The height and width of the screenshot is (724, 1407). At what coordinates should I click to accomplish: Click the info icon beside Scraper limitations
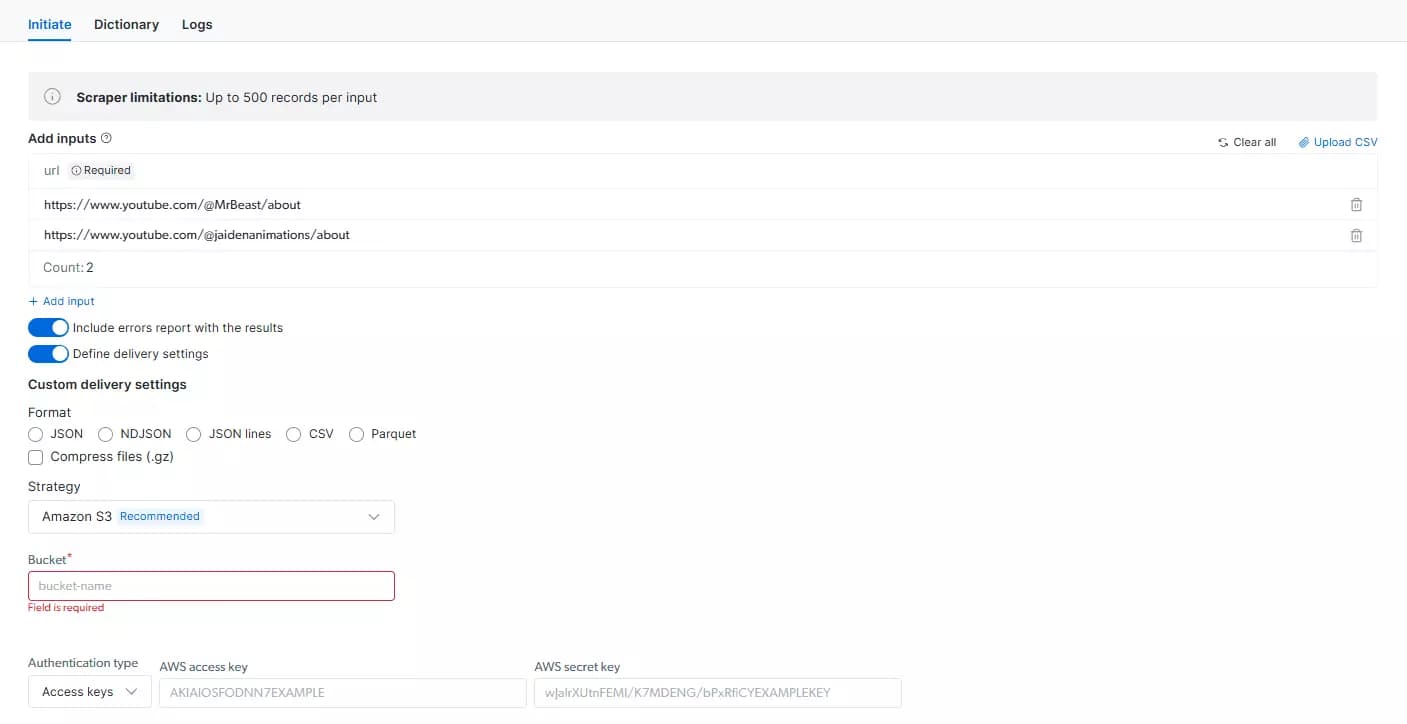51,96
